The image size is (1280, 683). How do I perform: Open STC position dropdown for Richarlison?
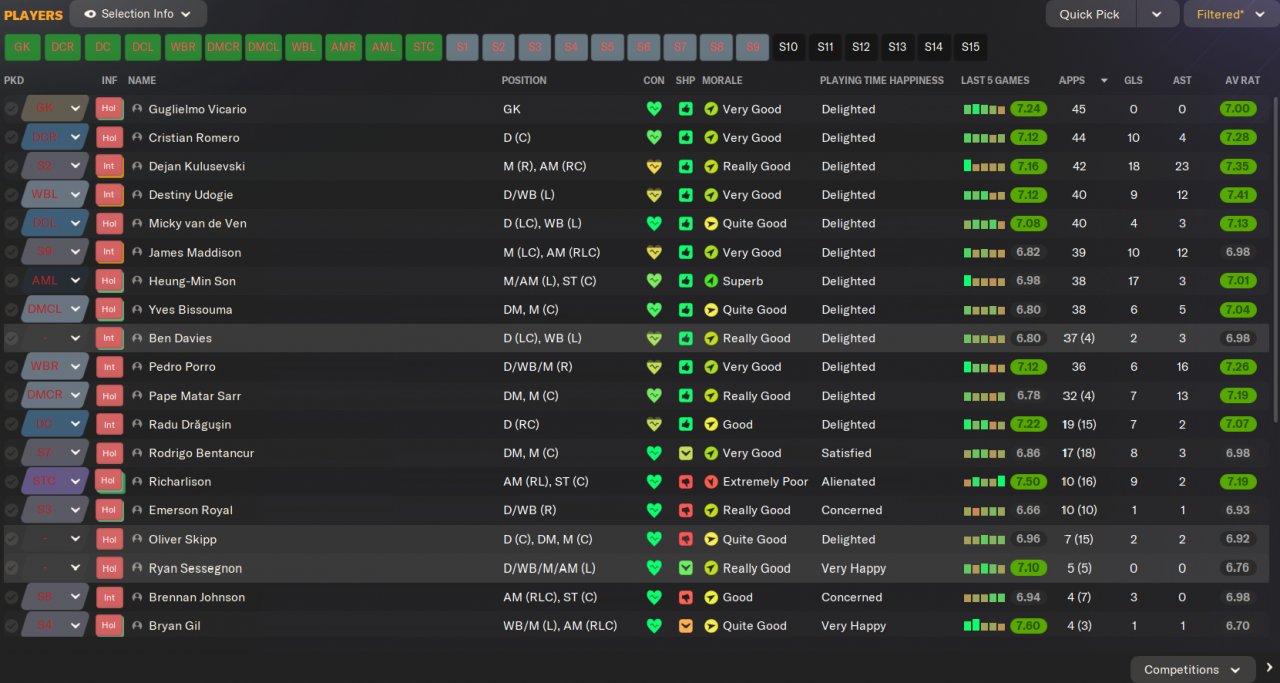(x=55, y=481)
